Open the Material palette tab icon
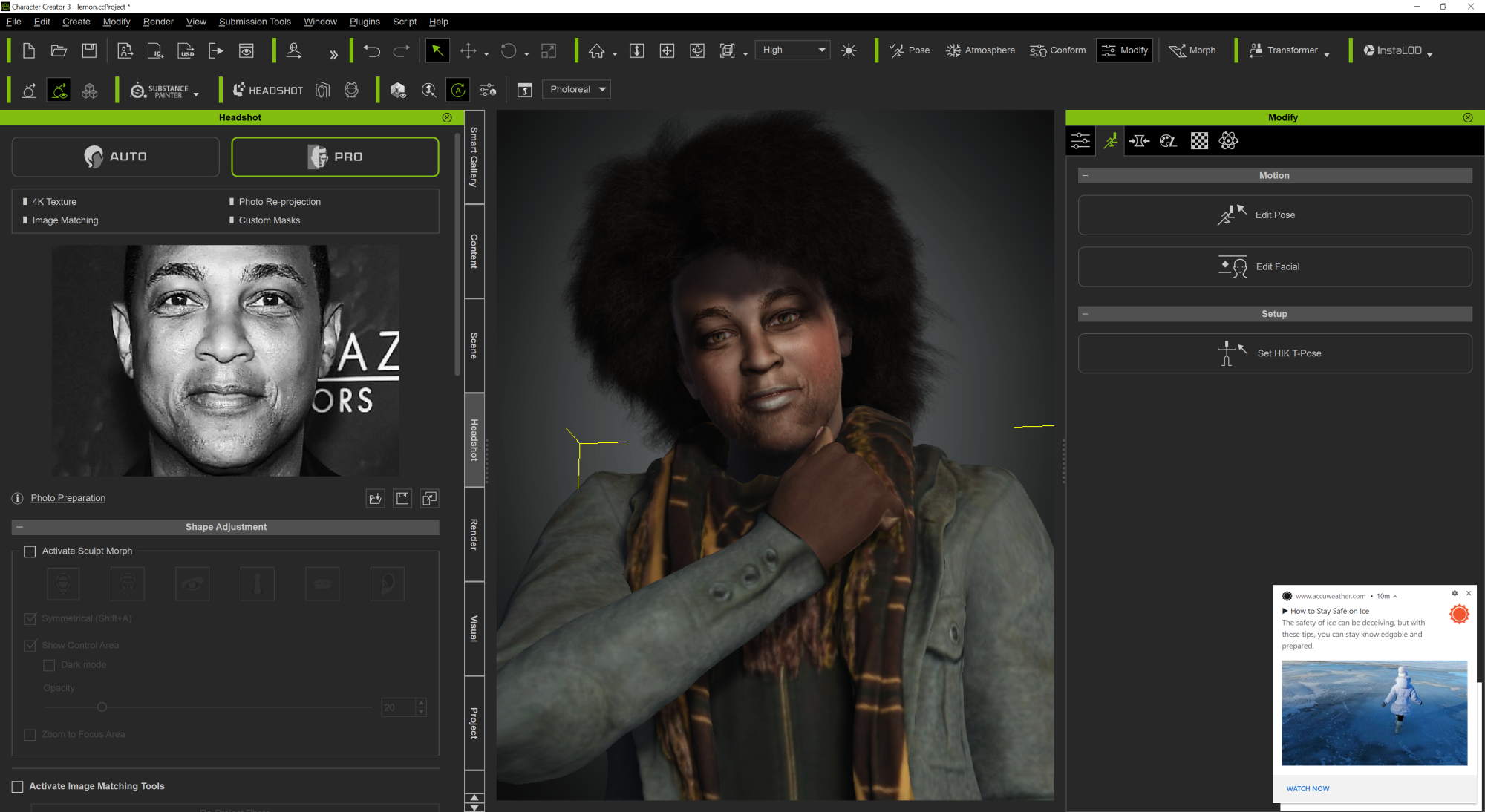The height and width of the screenshot is (812, 1485). tap(1168, 141)
